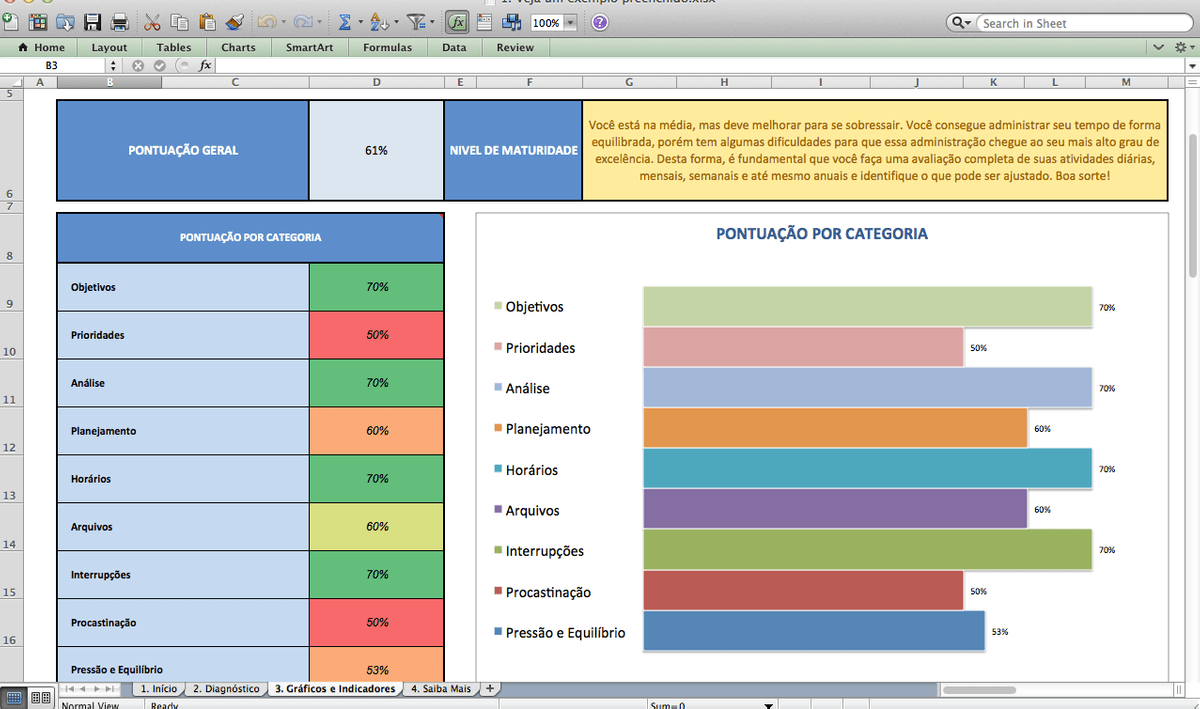Print the sheet with the printer icon

click(120, 21)
